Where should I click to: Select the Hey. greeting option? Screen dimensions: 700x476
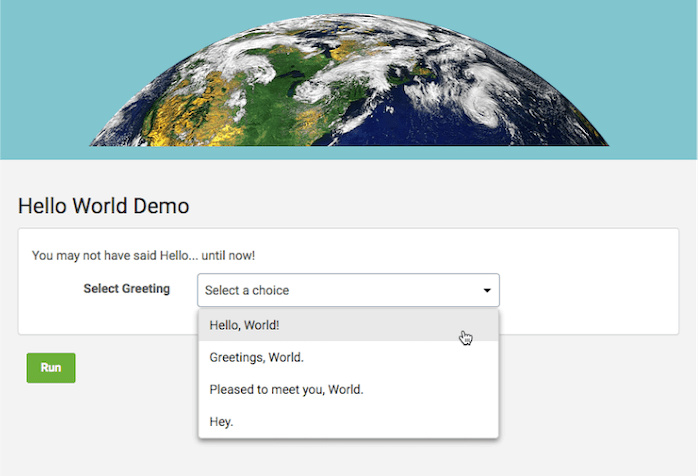[x=348, y=422]
